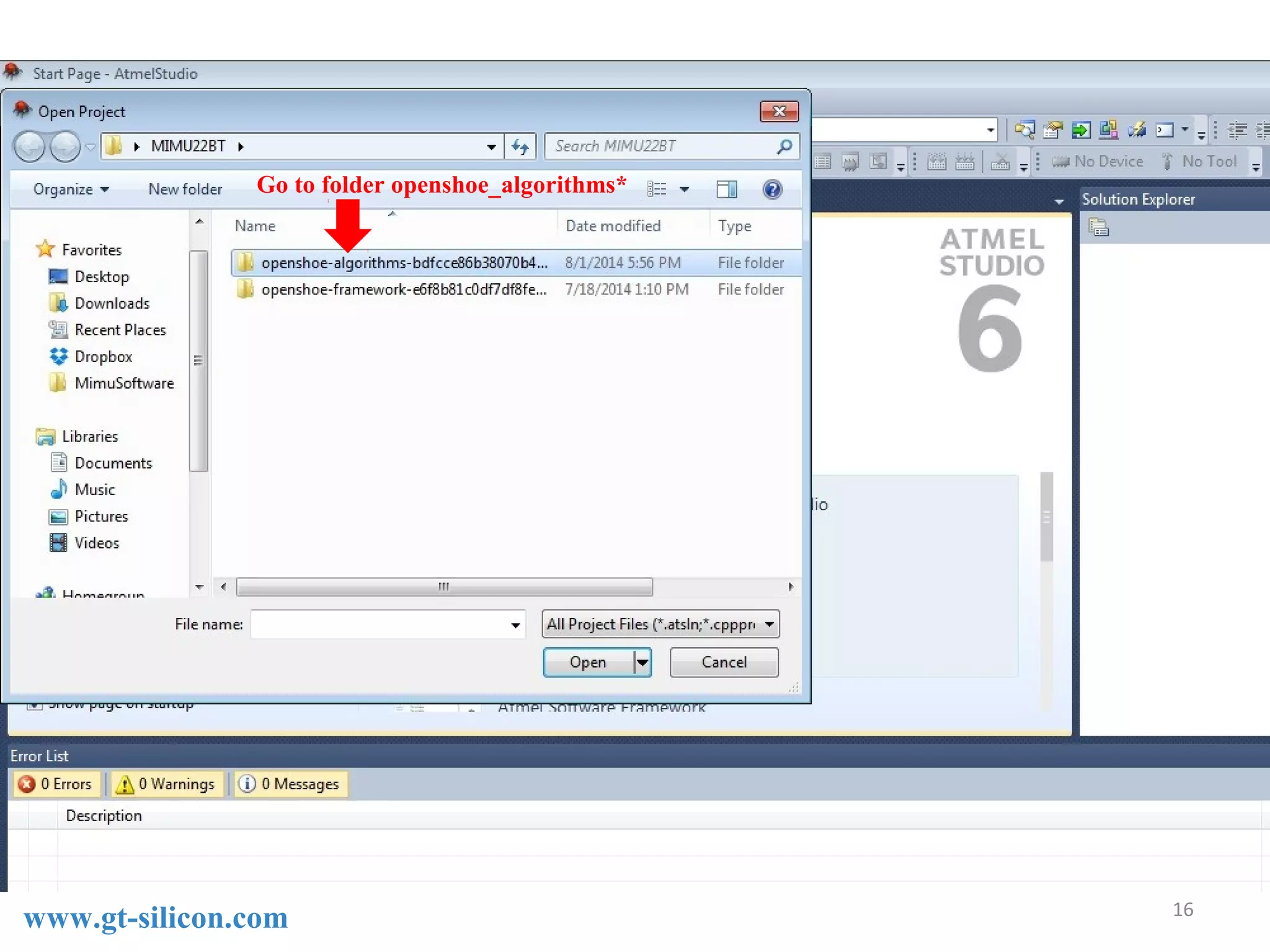
Task: Select the Desktop favorite
Action: [102, 276]
